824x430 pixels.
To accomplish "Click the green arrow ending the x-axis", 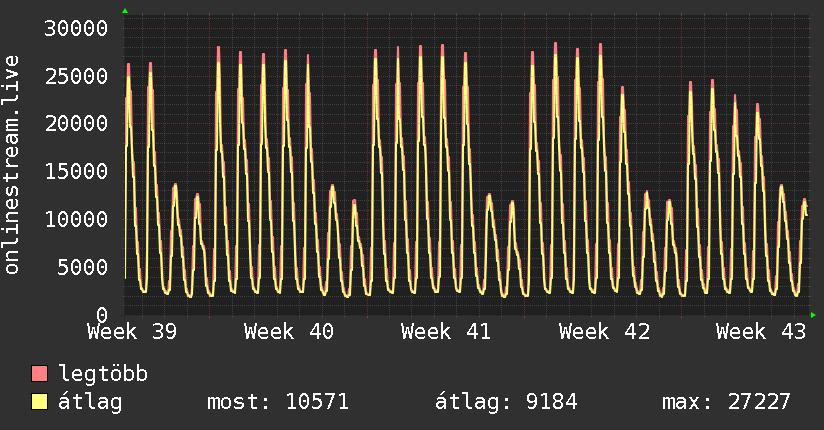I will point(813,315).
